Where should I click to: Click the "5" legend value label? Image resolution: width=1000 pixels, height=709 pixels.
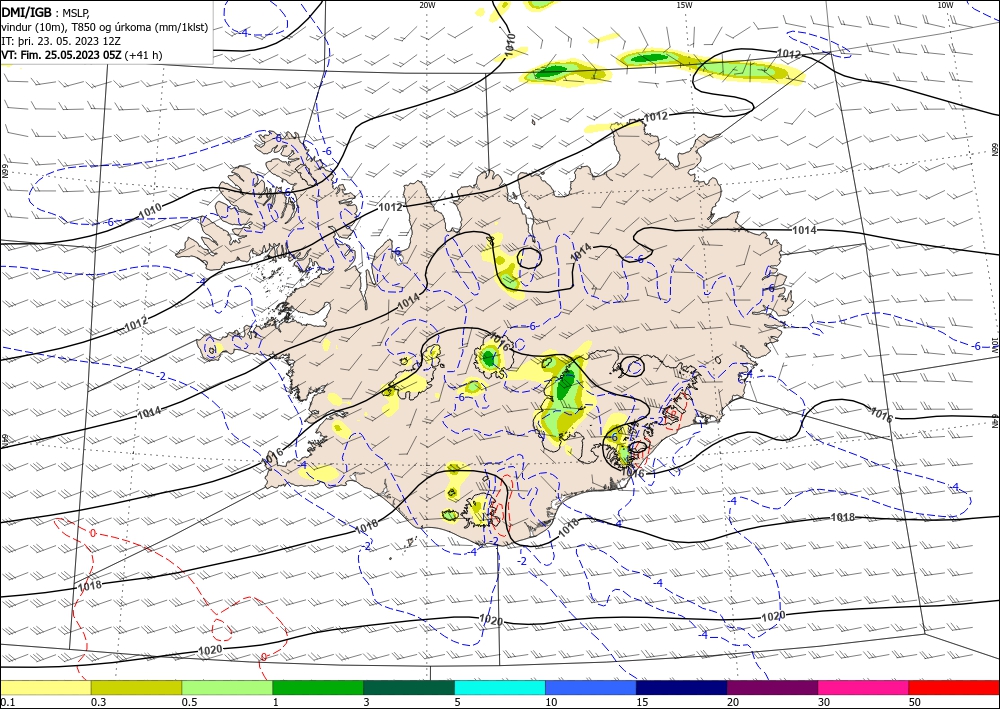pyautogui.click(x=458, y=702)
